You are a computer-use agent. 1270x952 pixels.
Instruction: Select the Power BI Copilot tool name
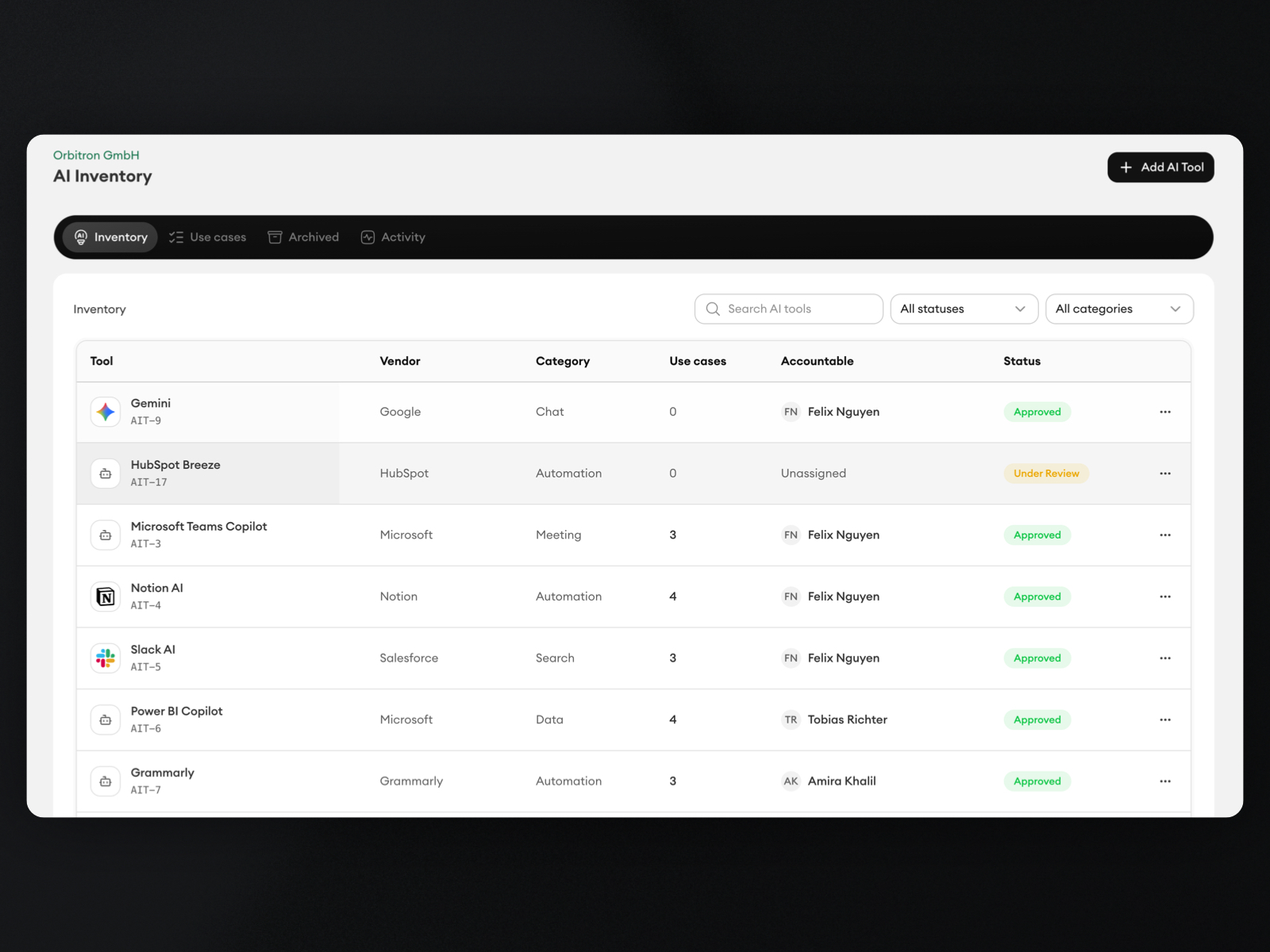point(176,712)
